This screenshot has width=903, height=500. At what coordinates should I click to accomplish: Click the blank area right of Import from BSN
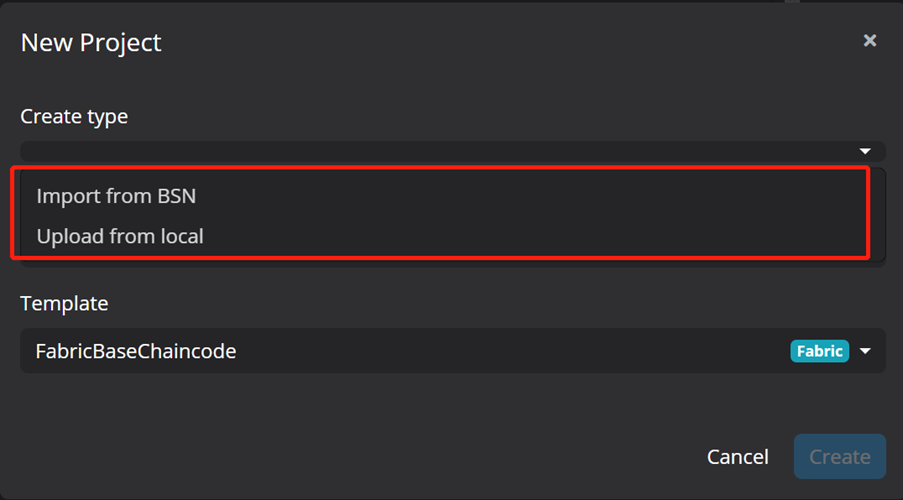click(x=530, y=196)
